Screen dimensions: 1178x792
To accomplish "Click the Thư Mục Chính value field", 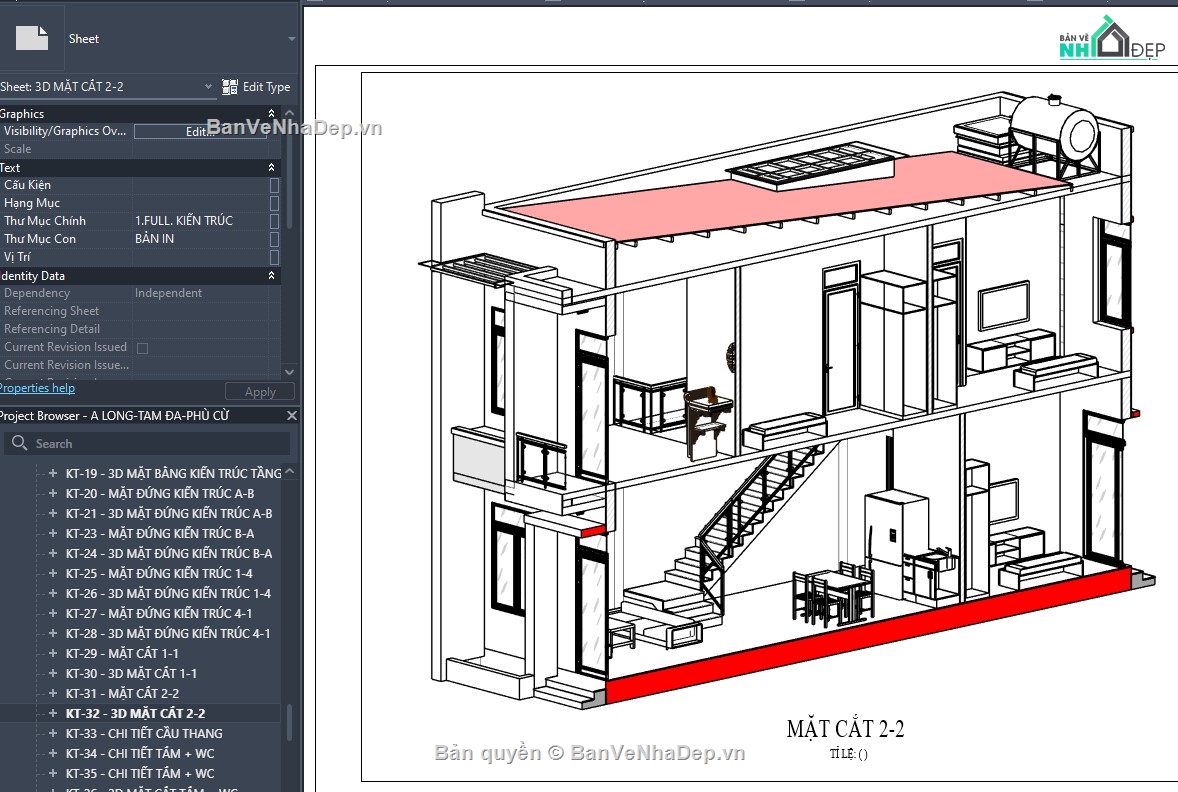I will [200, 221].
